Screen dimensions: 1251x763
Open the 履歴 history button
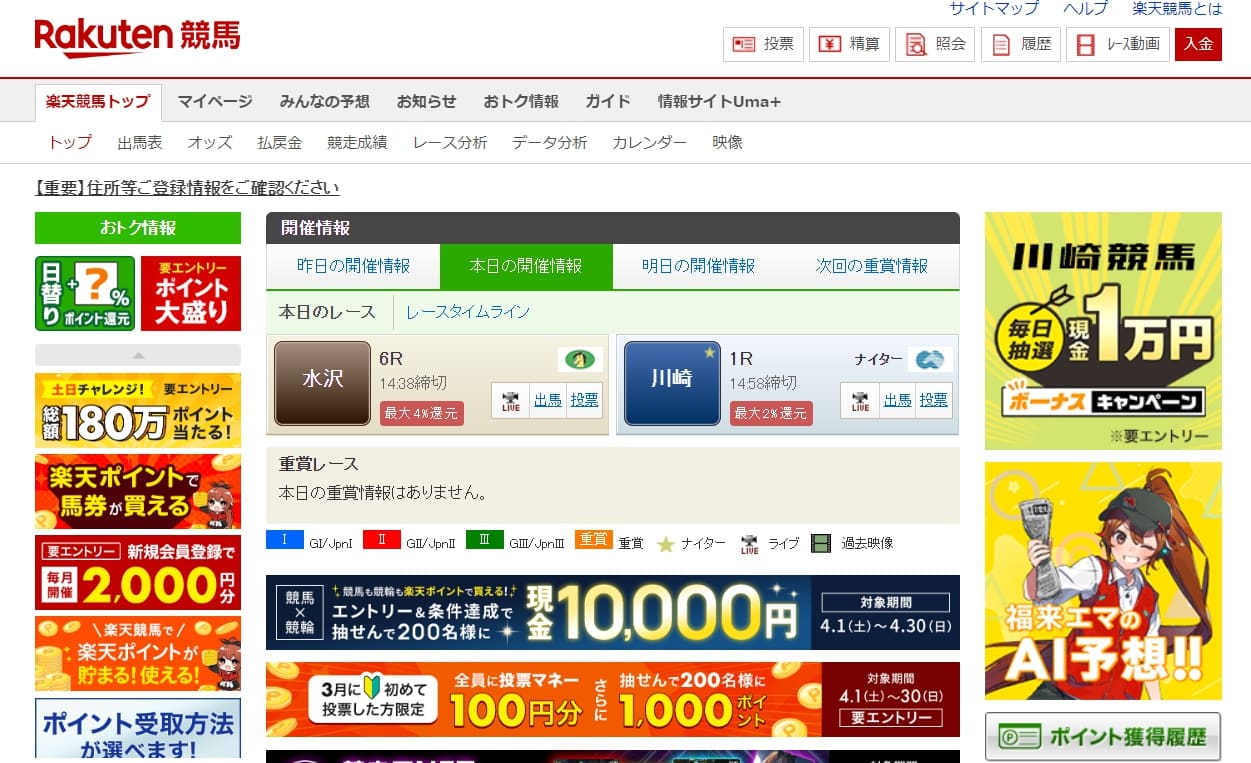[1021, 44]
